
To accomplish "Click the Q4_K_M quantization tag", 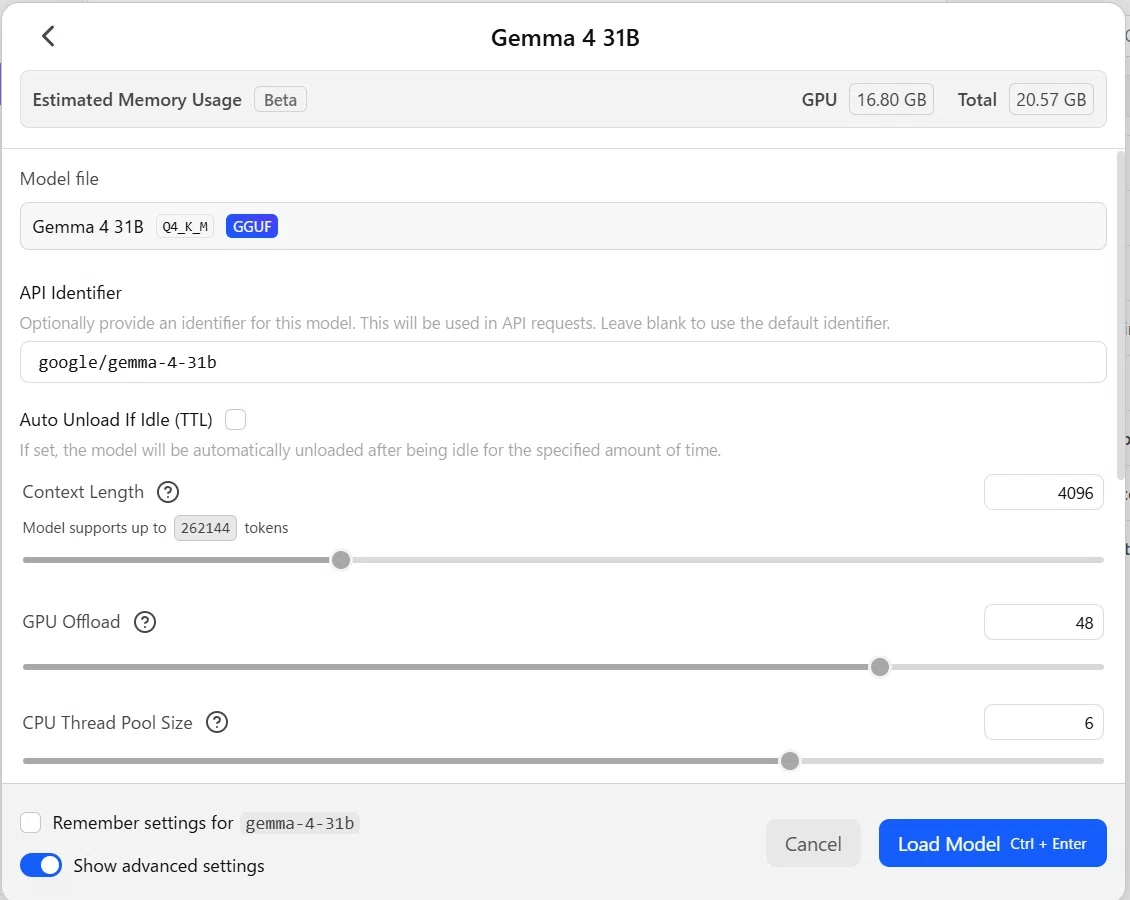I will (184, 226).
